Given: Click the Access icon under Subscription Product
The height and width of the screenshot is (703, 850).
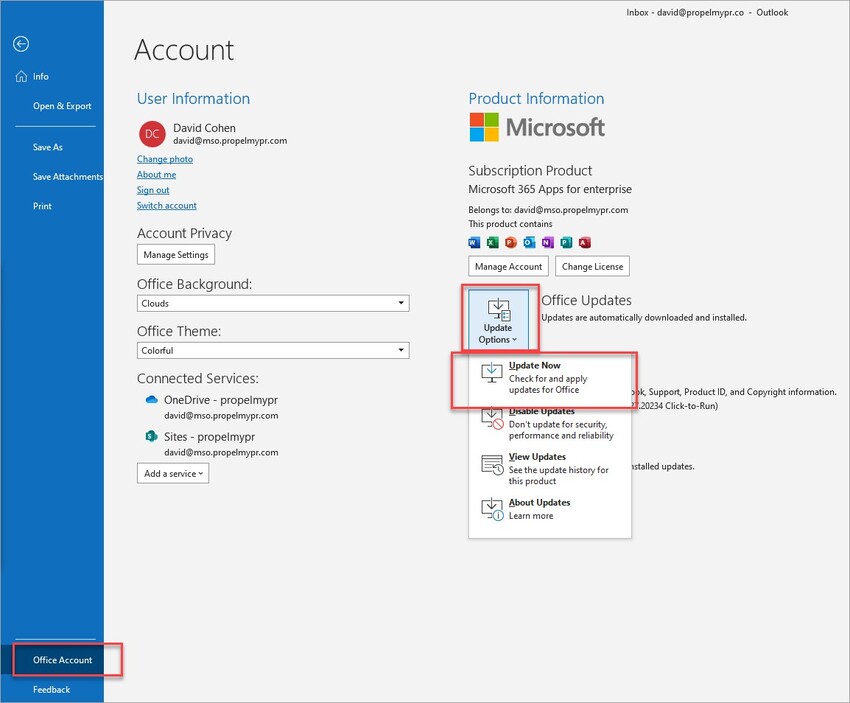Looking at the screenshot, I should (x=583, y=242).
